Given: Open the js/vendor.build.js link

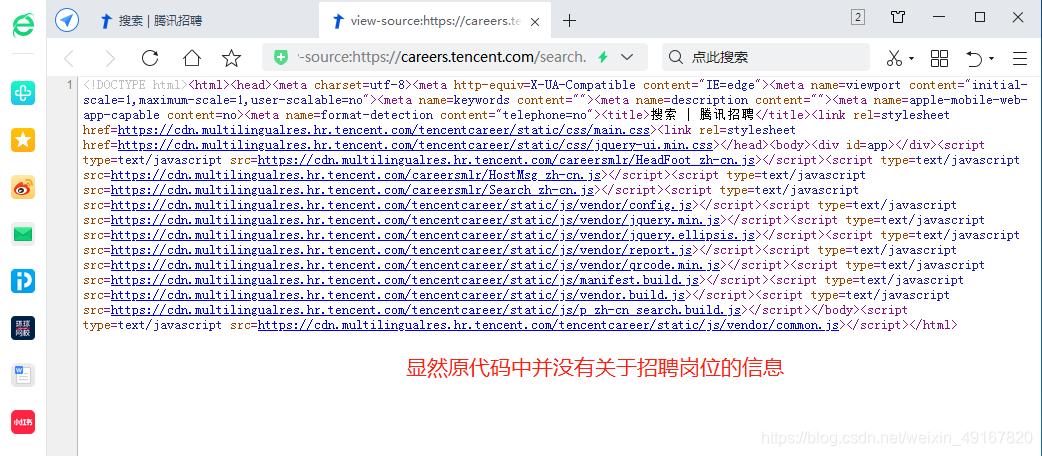Looking at the screenshot, I should (x=398, y=294).
